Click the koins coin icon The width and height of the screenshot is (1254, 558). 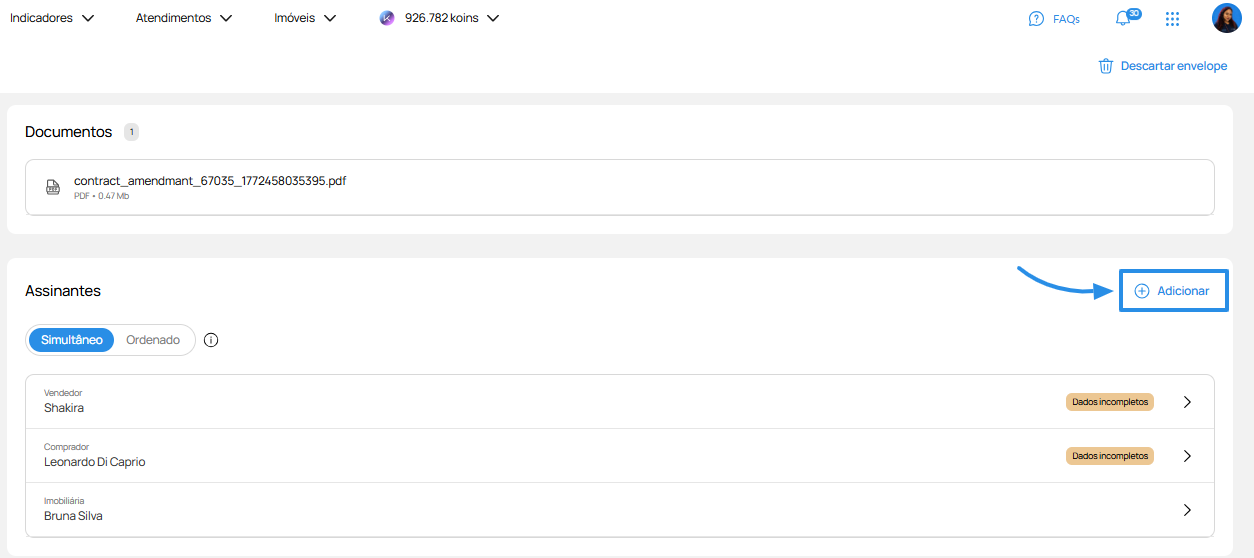pos(387,18)
